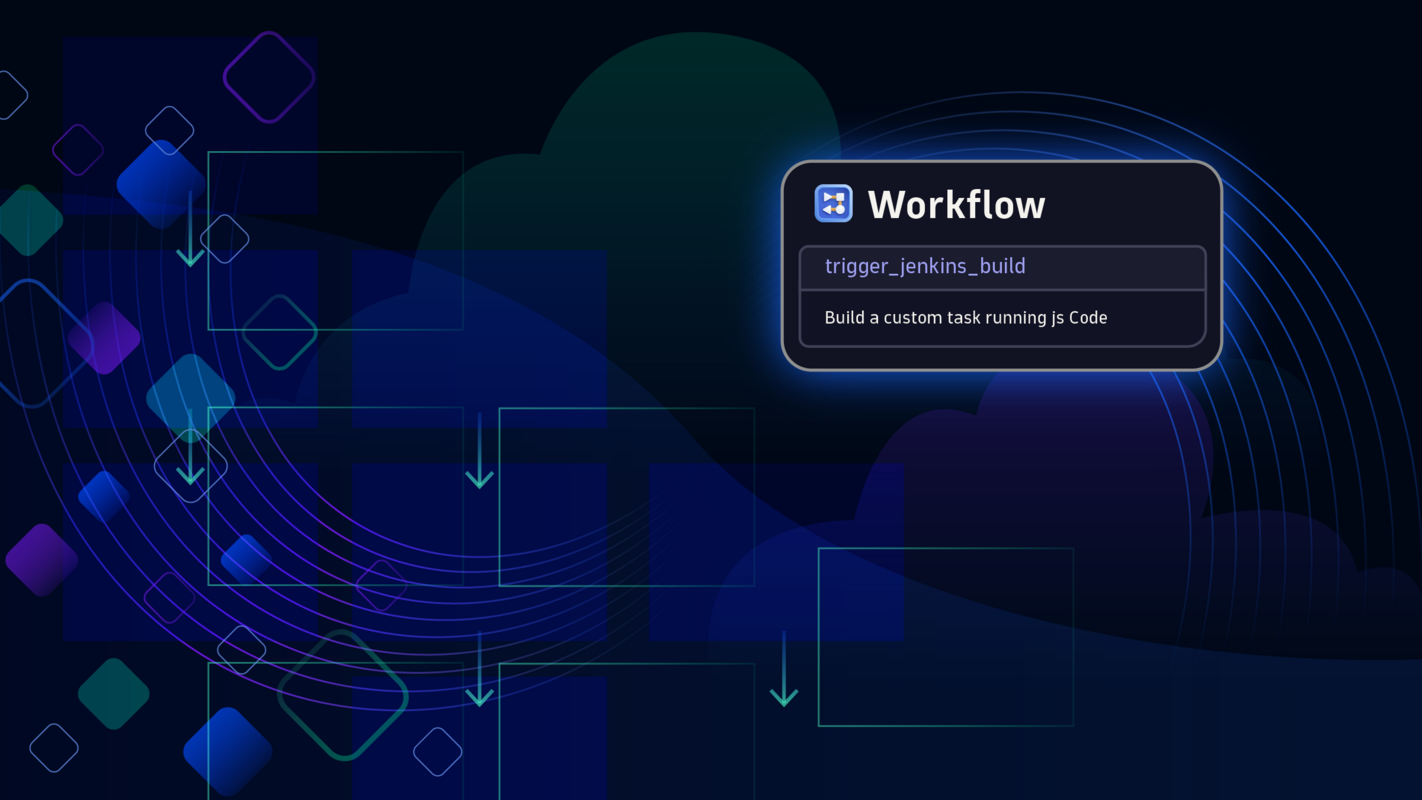Expand the center flowchart rectangle outline
This screenshot has height=800, width=1422.
(x=626, y=497)
